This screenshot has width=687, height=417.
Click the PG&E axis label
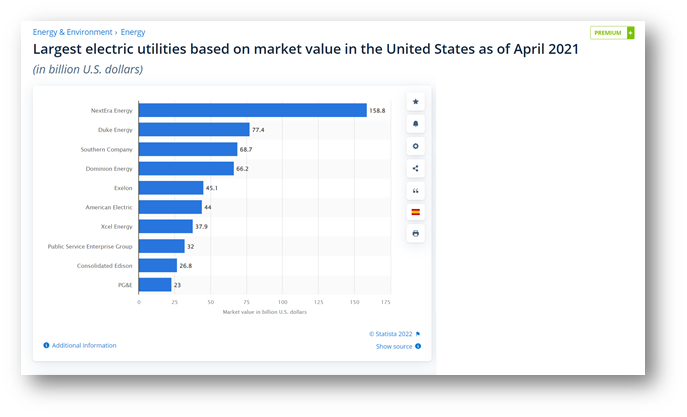coord(125,285)
